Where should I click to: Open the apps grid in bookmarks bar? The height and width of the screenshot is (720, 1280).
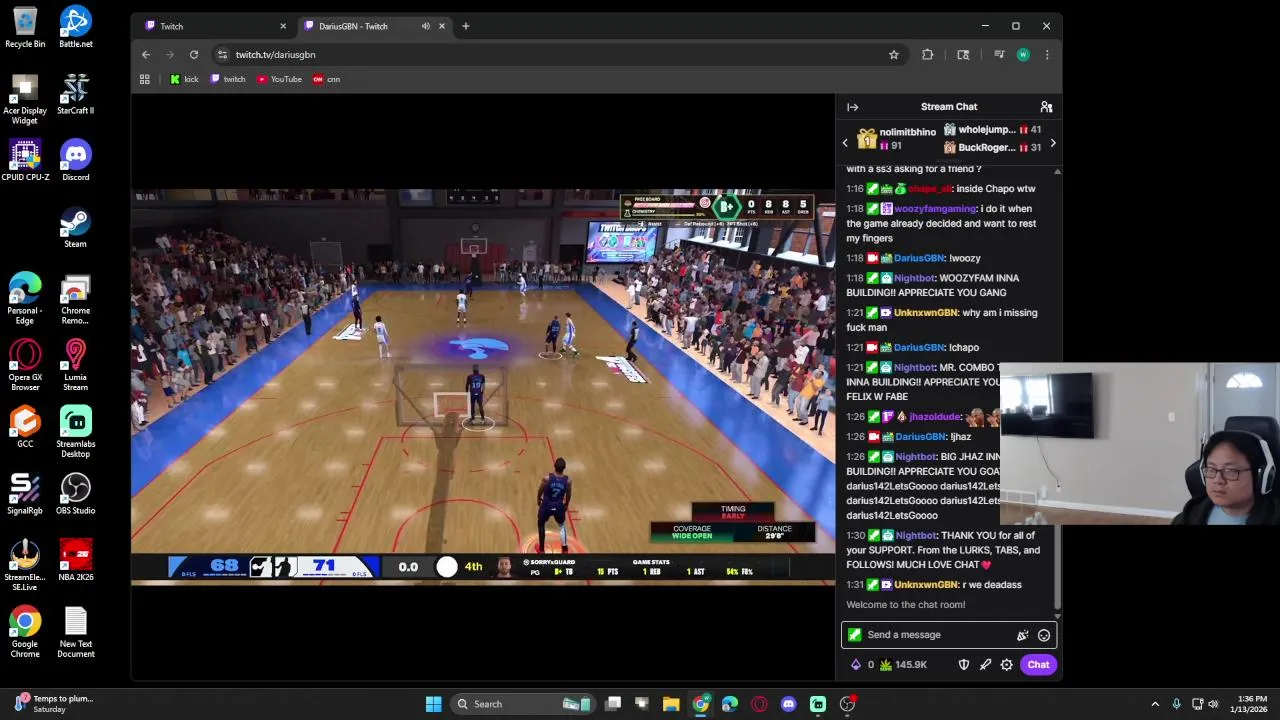[x=145, y=79]
